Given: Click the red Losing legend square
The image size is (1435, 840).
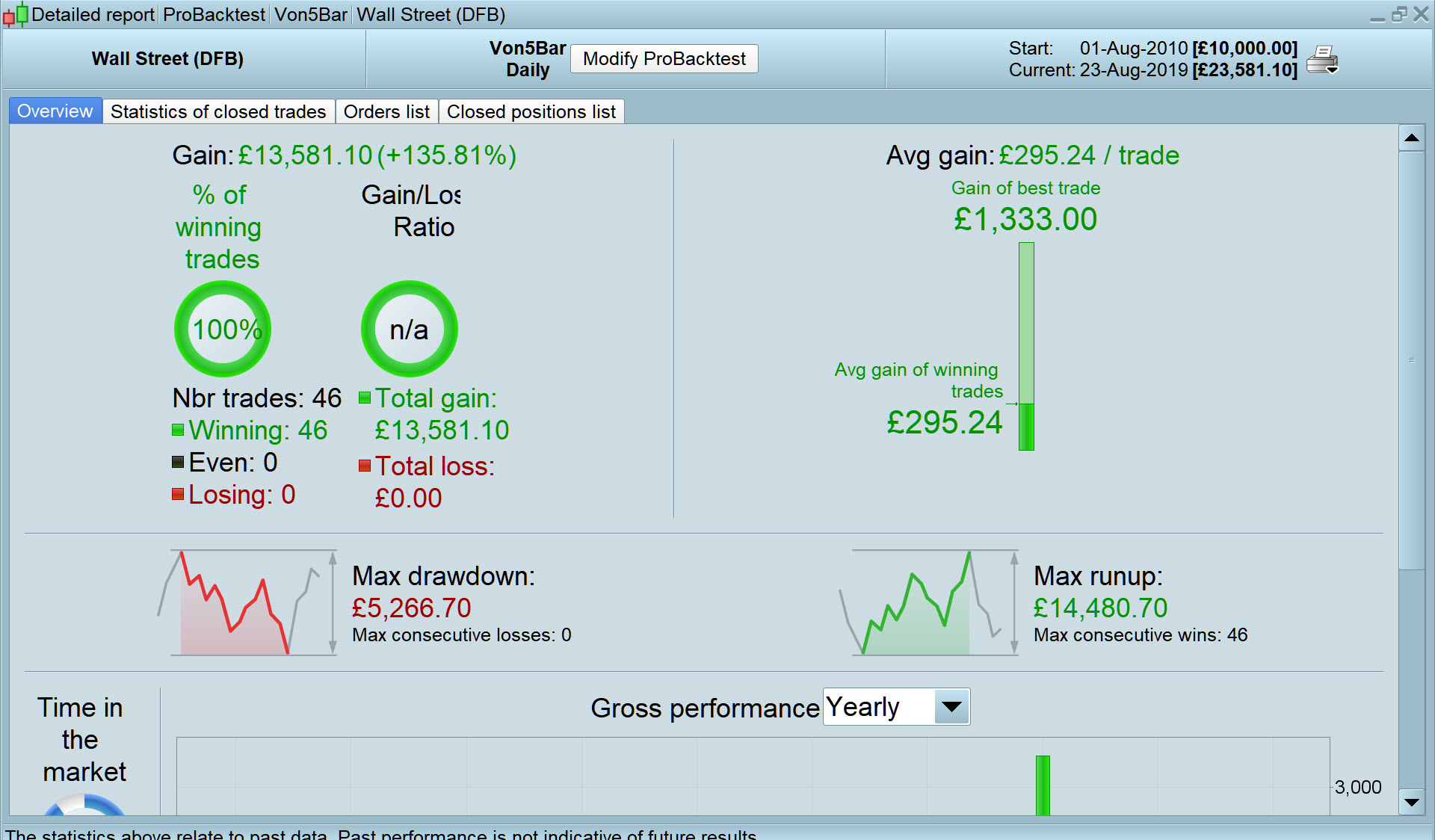Looking at the screenshot, I should point(178,494).
